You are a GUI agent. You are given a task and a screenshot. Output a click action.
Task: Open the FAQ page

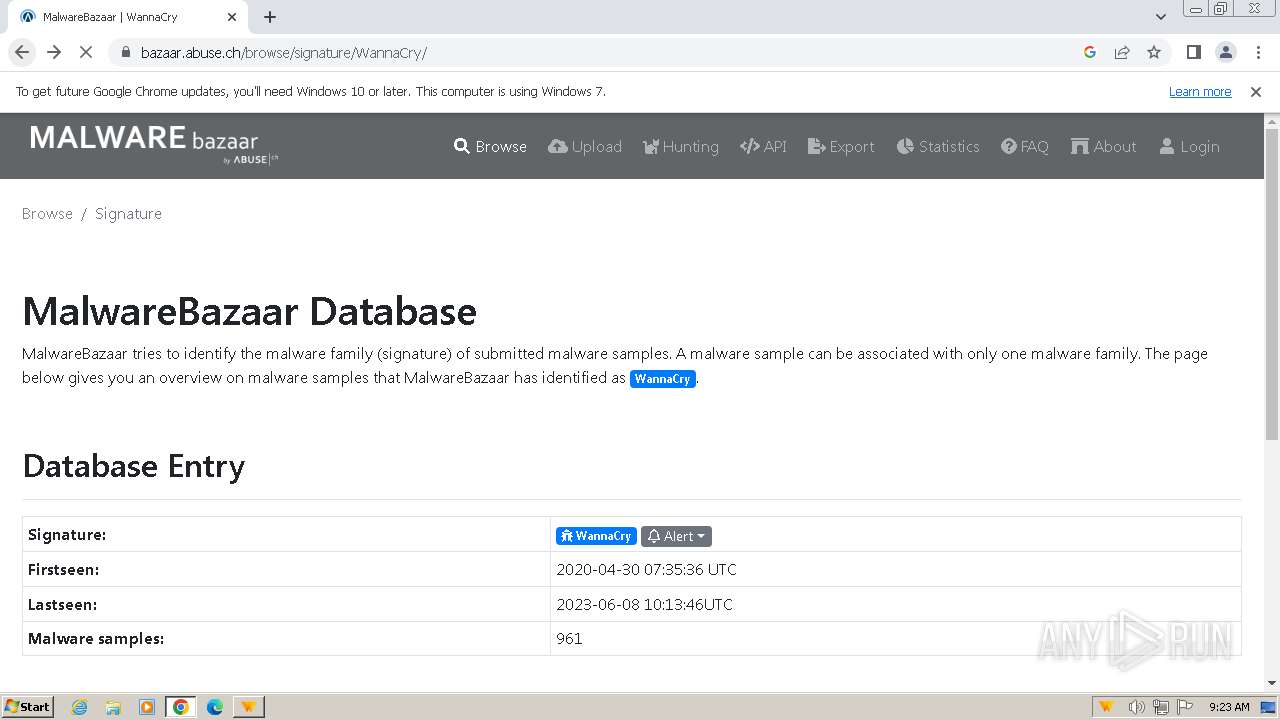click(1025, 146)
